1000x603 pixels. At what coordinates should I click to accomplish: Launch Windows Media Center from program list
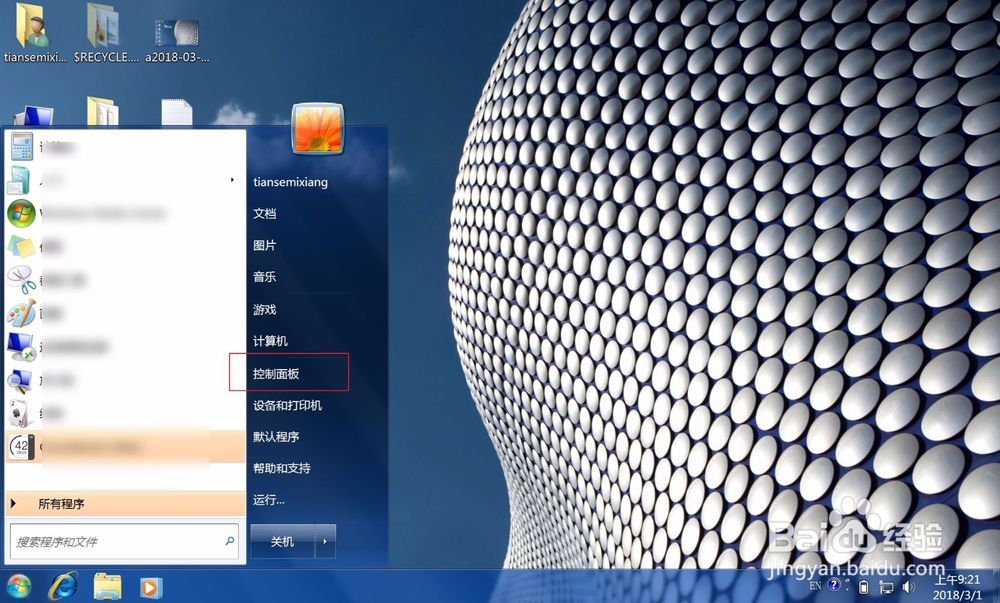pyautogui.click(x=21, y=212)
